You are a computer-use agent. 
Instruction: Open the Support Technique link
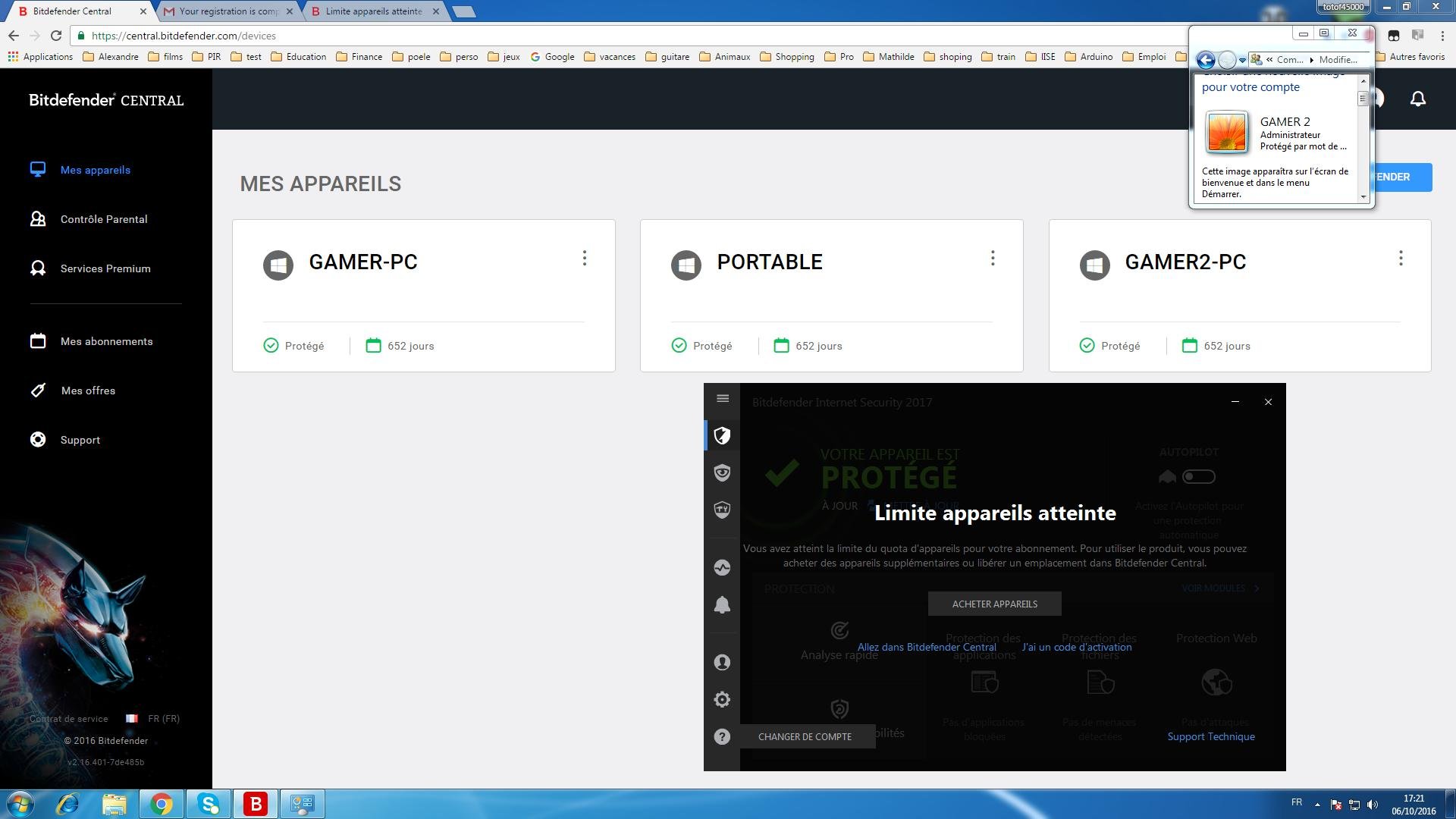[x=1211, y=736]
